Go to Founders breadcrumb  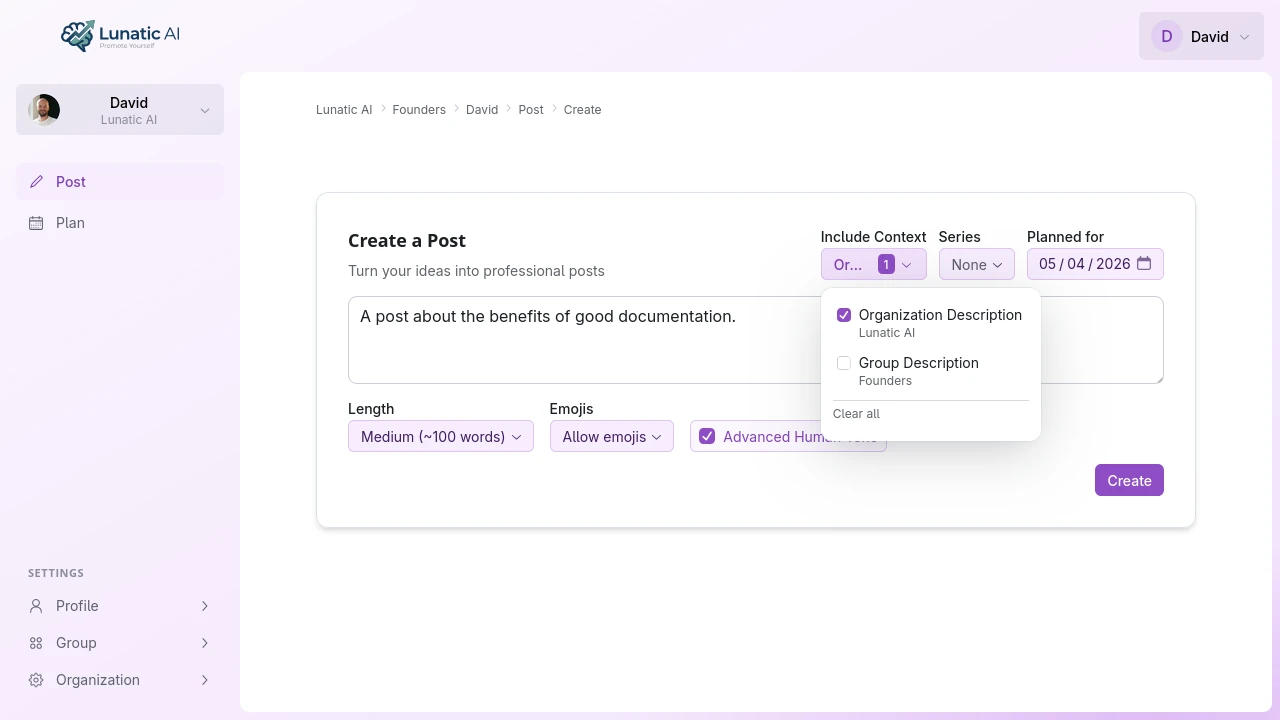tap(419, 110)
